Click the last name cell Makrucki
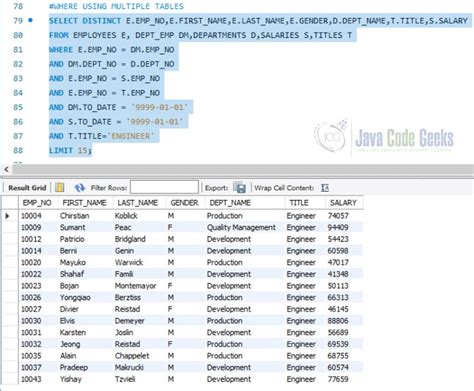The image size is (474, 391). [129, 367]
